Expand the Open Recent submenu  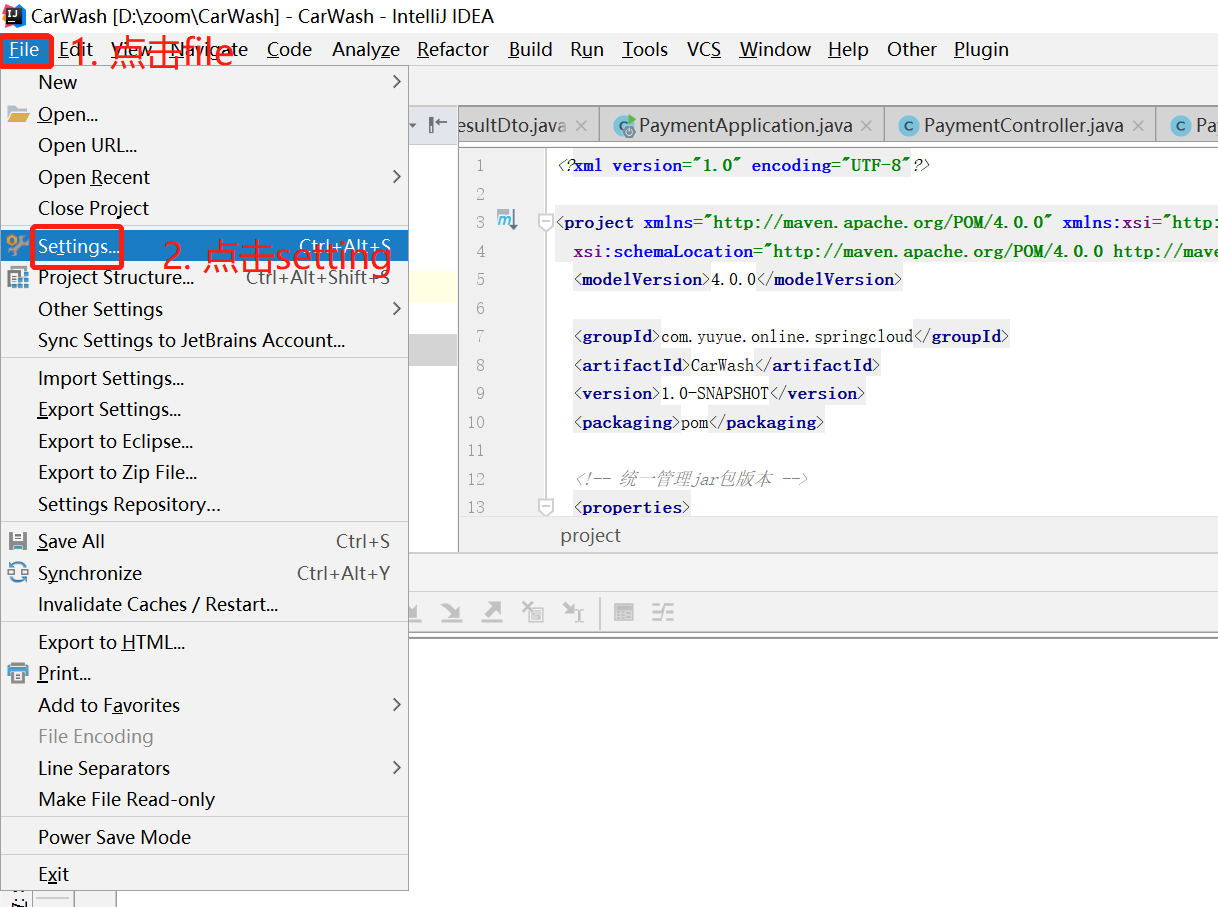pyautogui.click(x=204, y=177)
